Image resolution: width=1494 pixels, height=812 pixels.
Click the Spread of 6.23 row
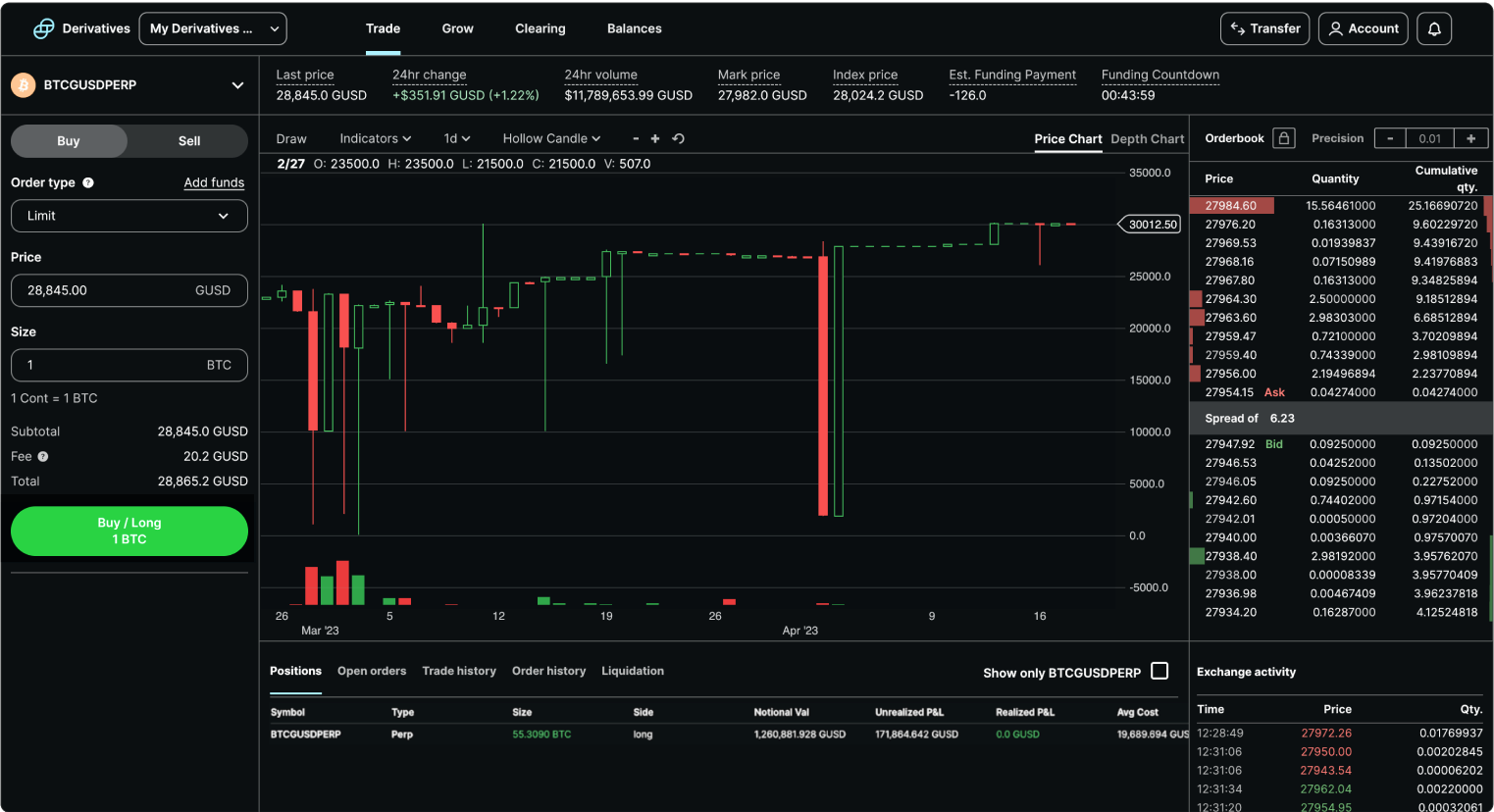(x=1341, y=418)
